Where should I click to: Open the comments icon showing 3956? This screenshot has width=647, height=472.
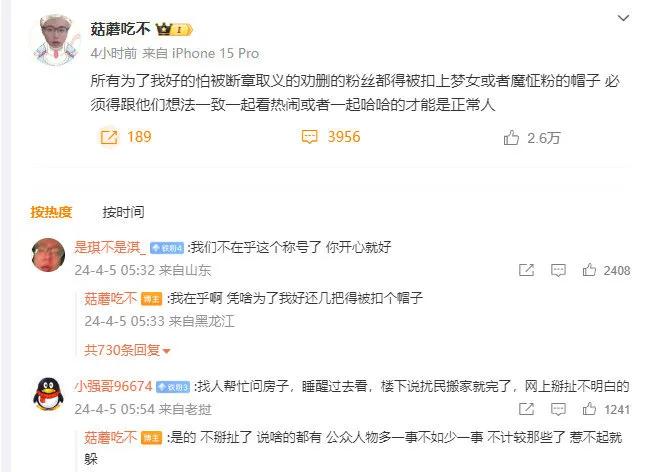click(x=309, y=137)
